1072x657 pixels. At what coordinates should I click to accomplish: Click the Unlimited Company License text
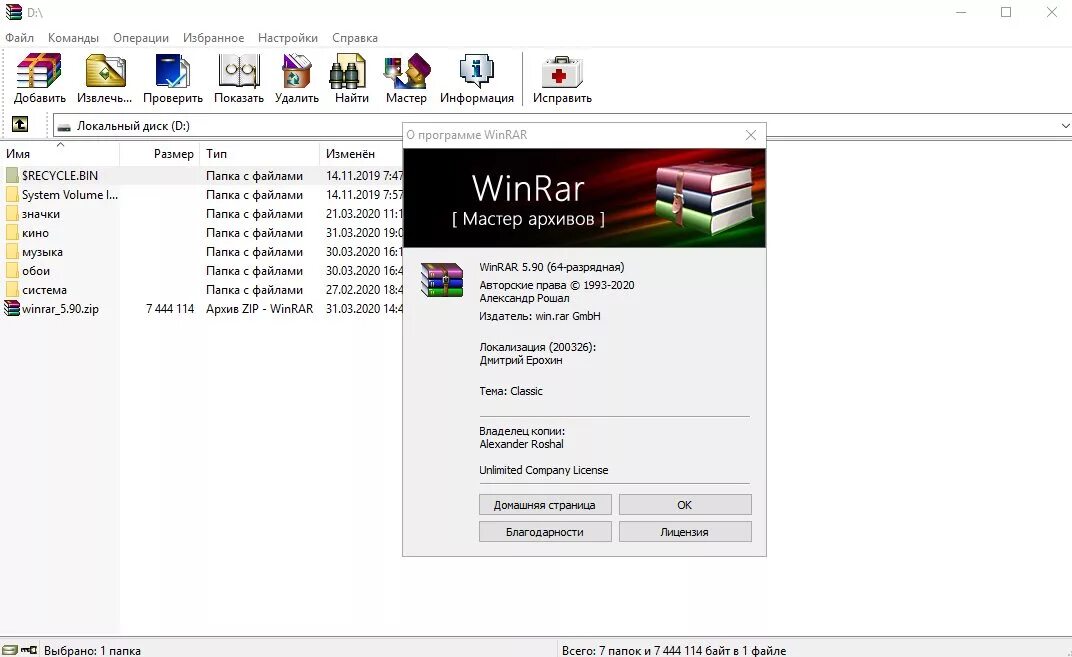[544, 470]
